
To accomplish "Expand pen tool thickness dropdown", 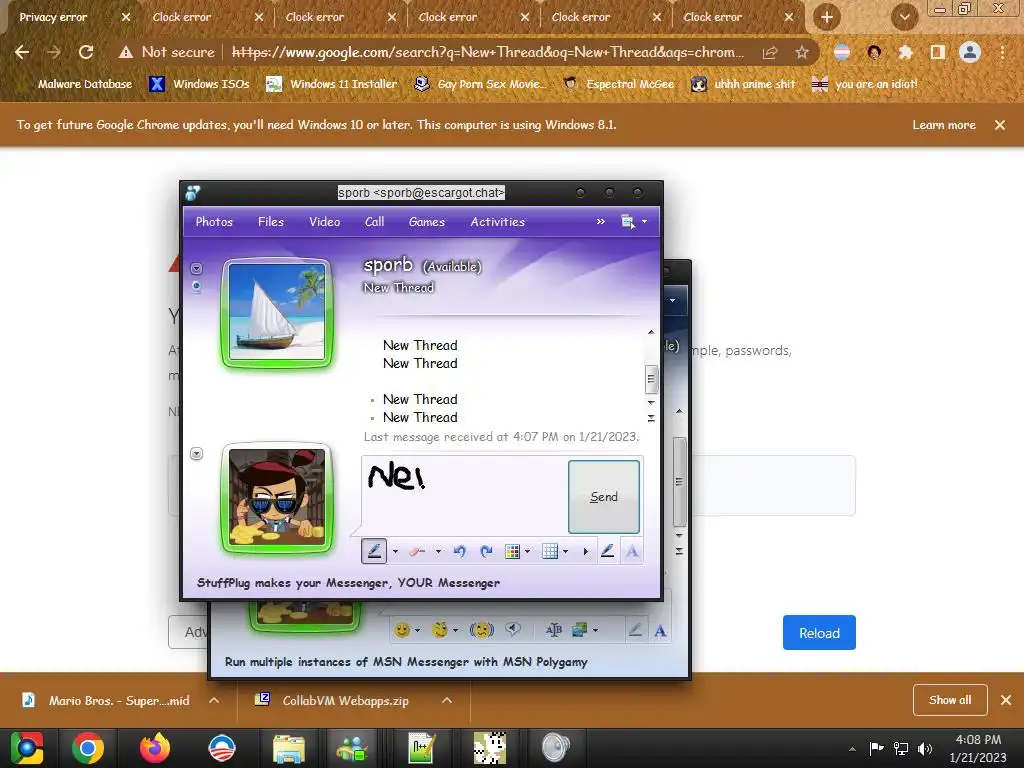I will coord(395,552).
